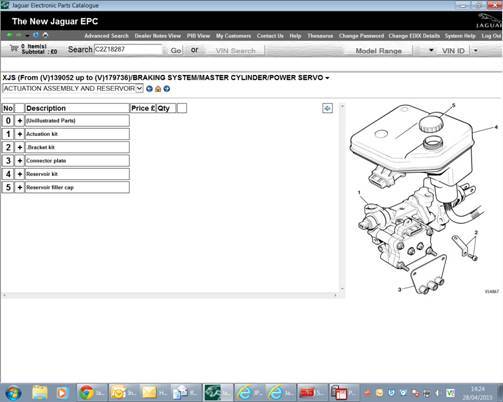The image size is (503, 402).
Task: Open Google Chrome from the taskbar
Action: pyautogui.click(x=87, y=393)
